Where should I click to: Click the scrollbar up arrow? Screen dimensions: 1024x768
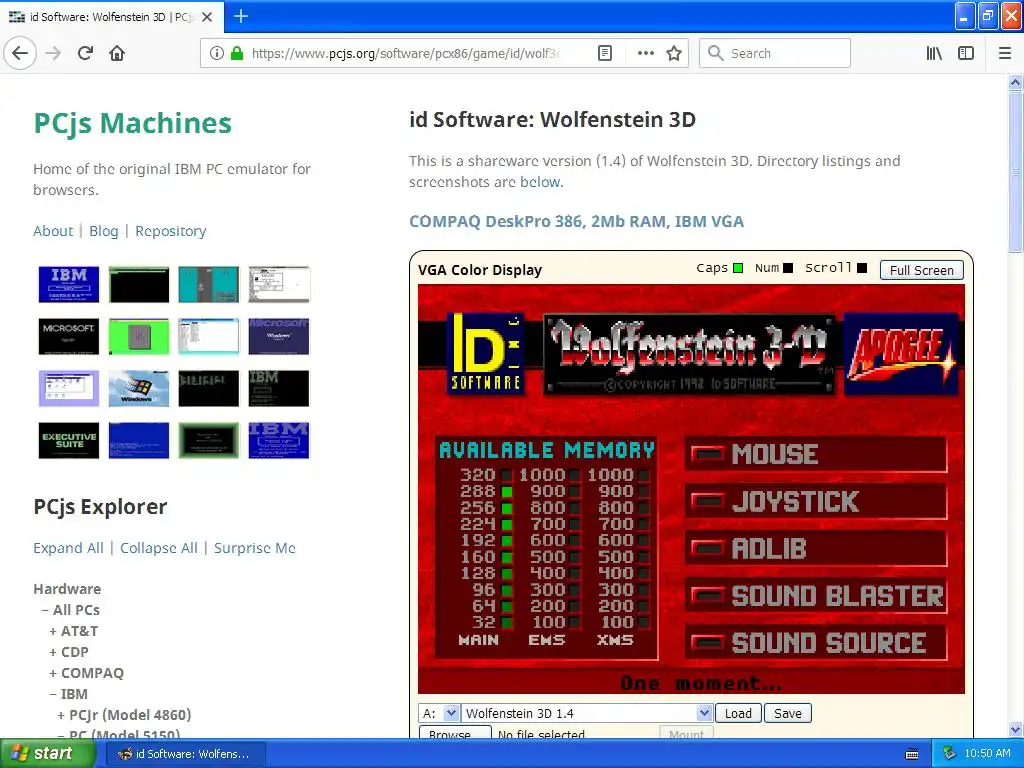1015,82
